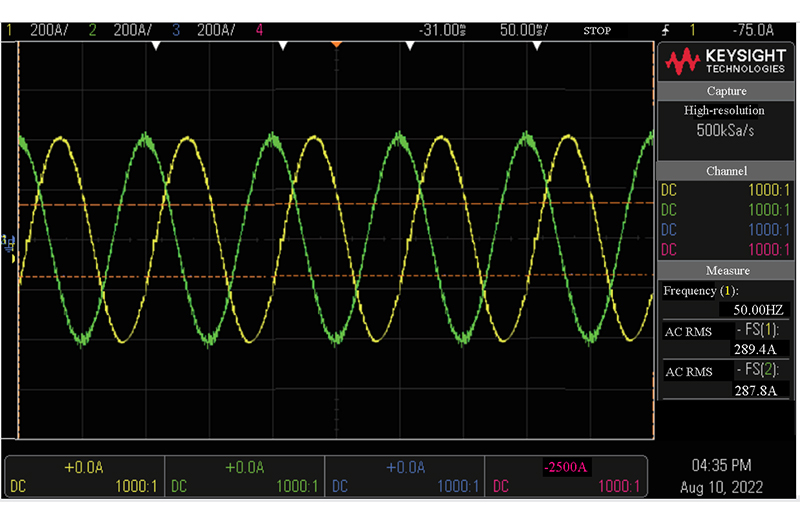Screen dimensions: 800x515
Task: Open channel 3 blue softkey with +0.0A
Action: pos(404,477)
